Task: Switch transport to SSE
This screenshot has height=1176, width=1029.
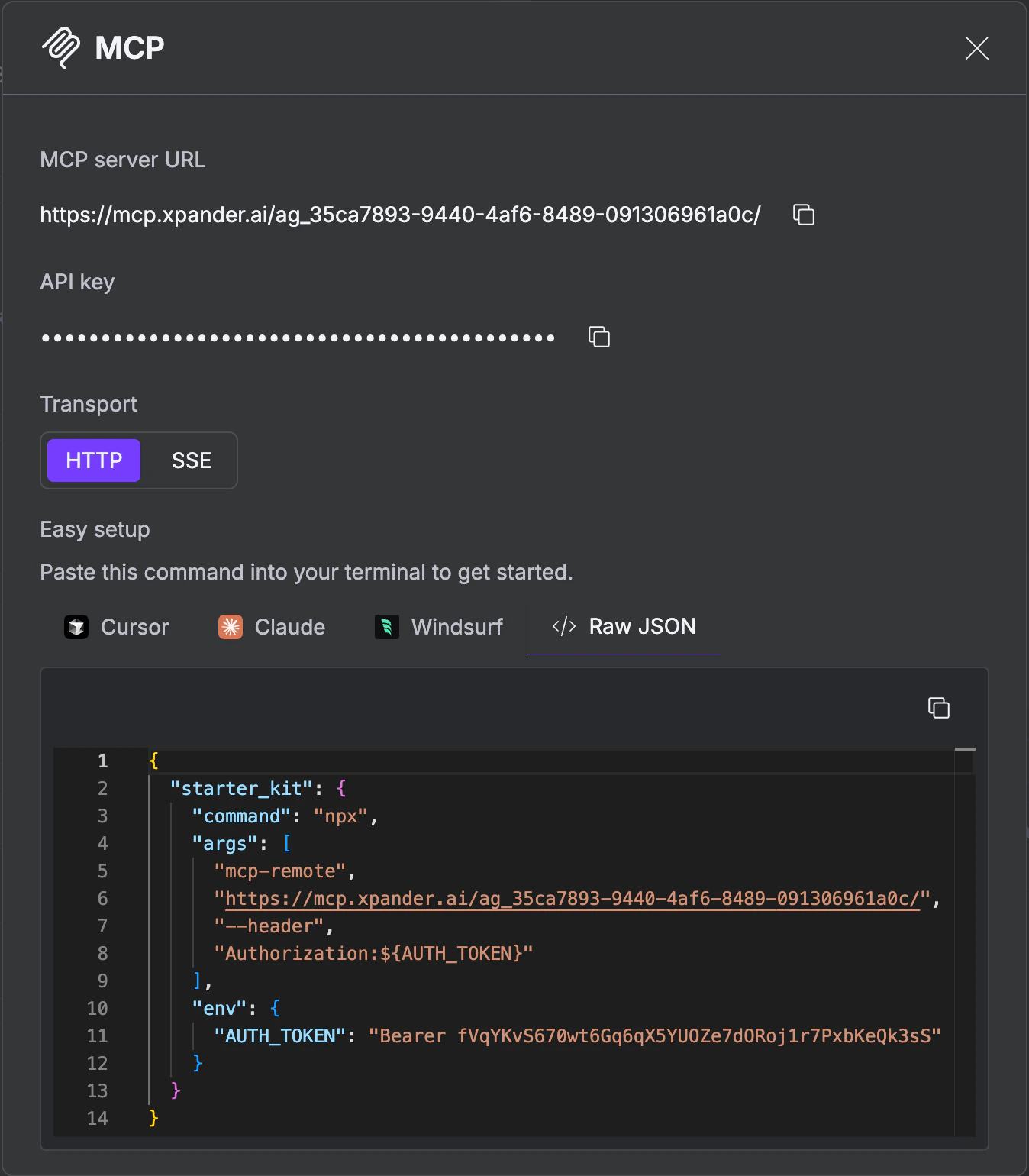Action: click(191, 460)
